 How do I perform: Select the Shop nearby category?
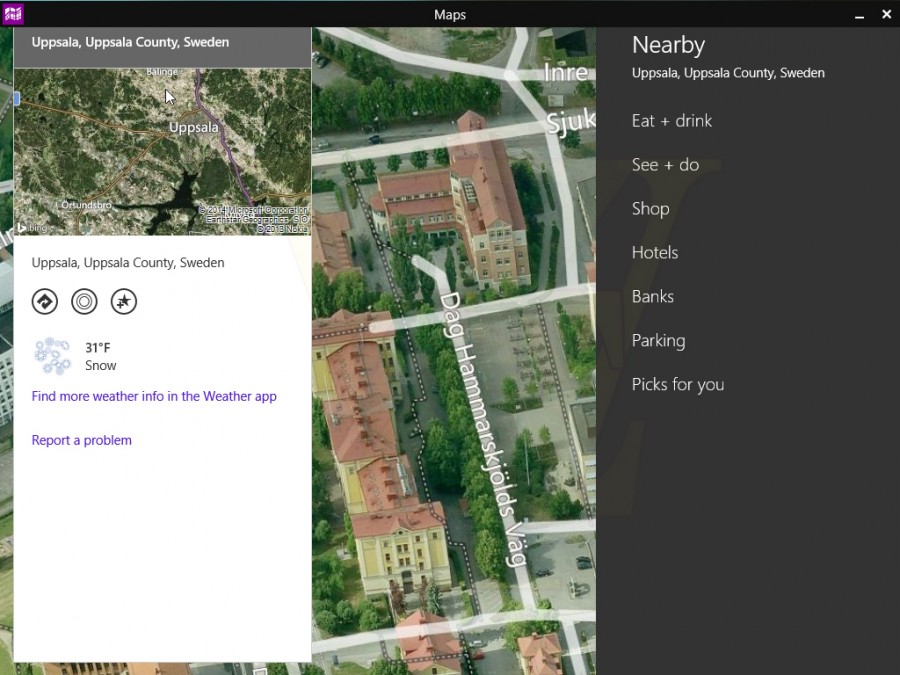[650, 209]
